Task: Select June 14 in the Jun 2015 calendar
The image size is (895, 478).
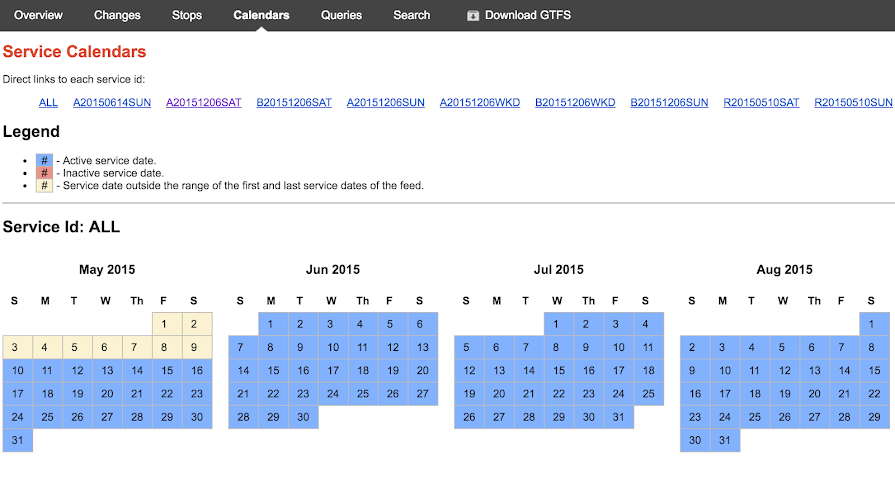Action: click(244, 371)
